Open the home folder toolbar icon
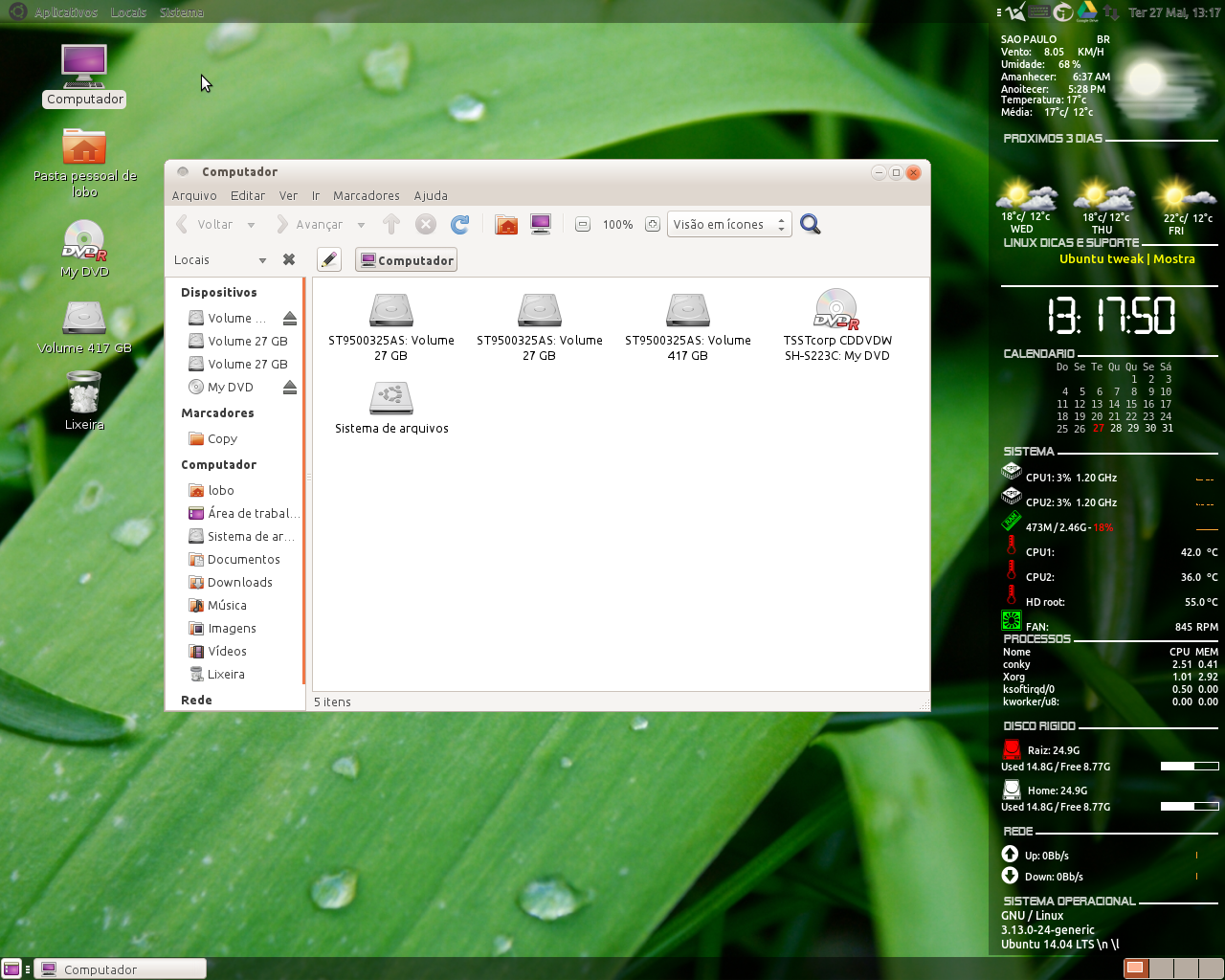The width and height of the screenshot is (1225, 980). [505, 224]
